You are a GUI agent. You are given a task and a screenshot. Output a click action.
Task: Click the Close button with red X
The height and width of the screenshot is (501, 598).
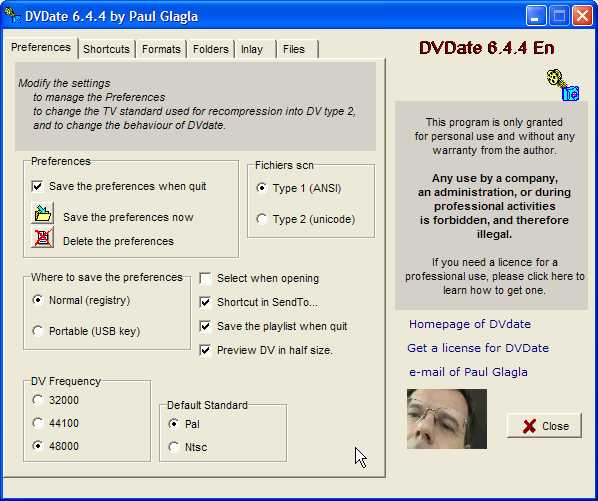pos(544,426)
